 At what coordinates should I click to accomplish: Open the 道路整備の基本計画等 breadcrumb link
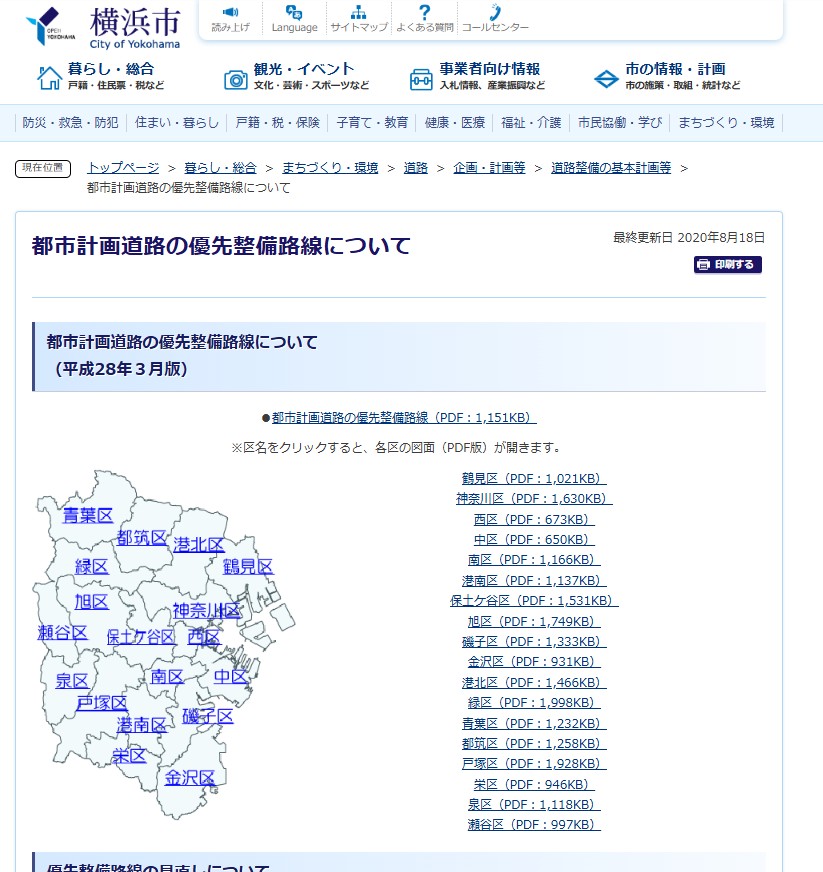tap(611, 168)
